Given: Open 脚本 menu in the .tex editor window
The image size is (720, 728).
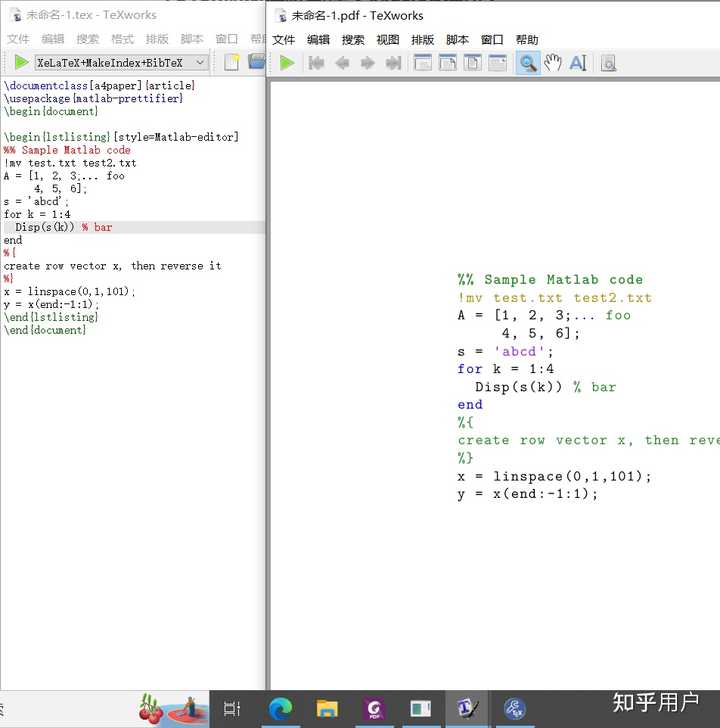Looking at the screenshot, I should (x=192, y=39).
